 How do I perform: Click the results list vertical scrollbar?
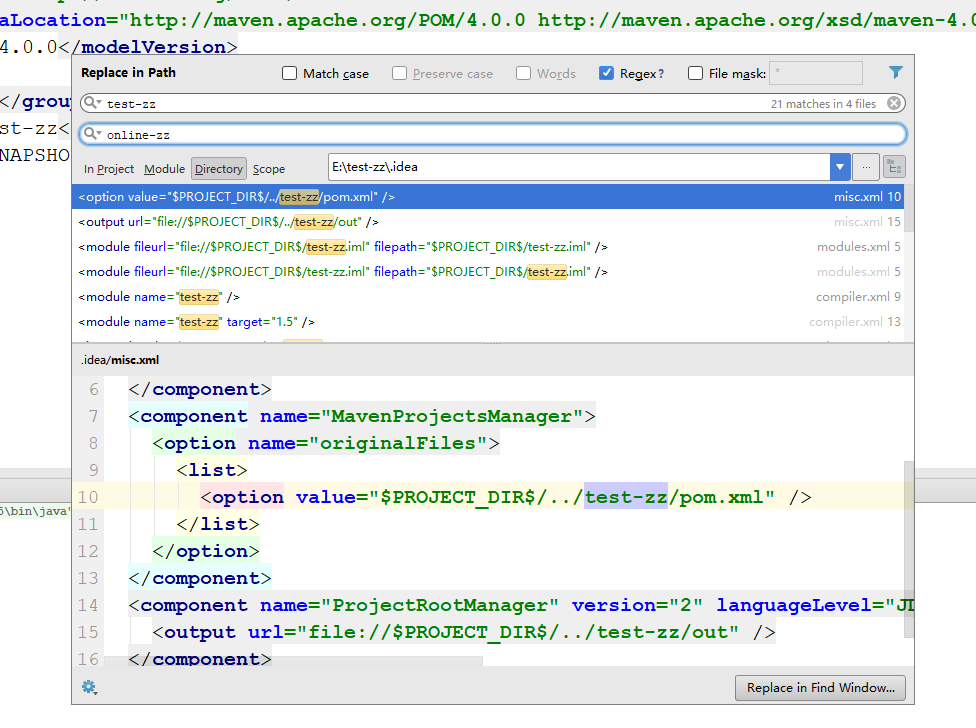[909, 208]
